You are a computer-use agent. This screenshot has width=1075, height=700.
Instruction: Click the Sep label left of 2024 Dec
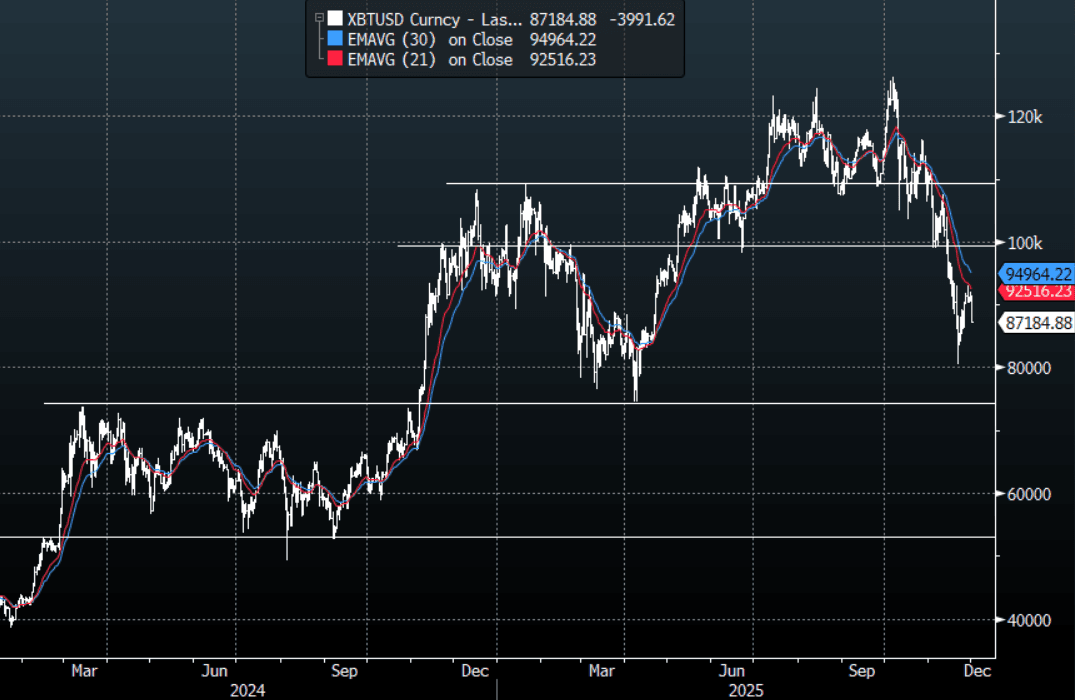(x=344, y=671)
